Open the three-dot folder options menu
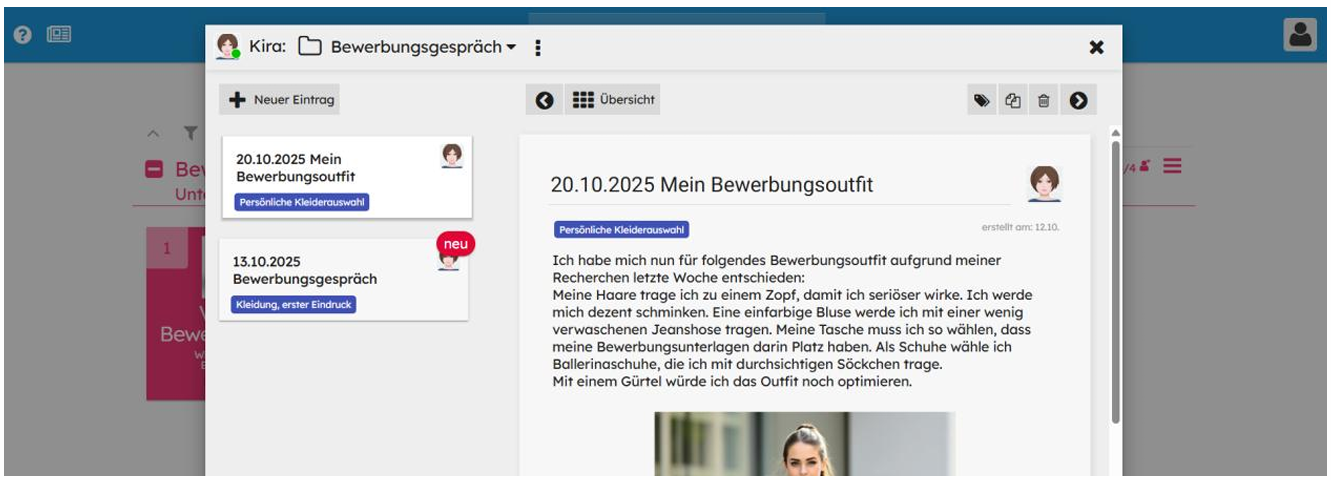This screenshot has width=1332, height=480. (538, 48)
